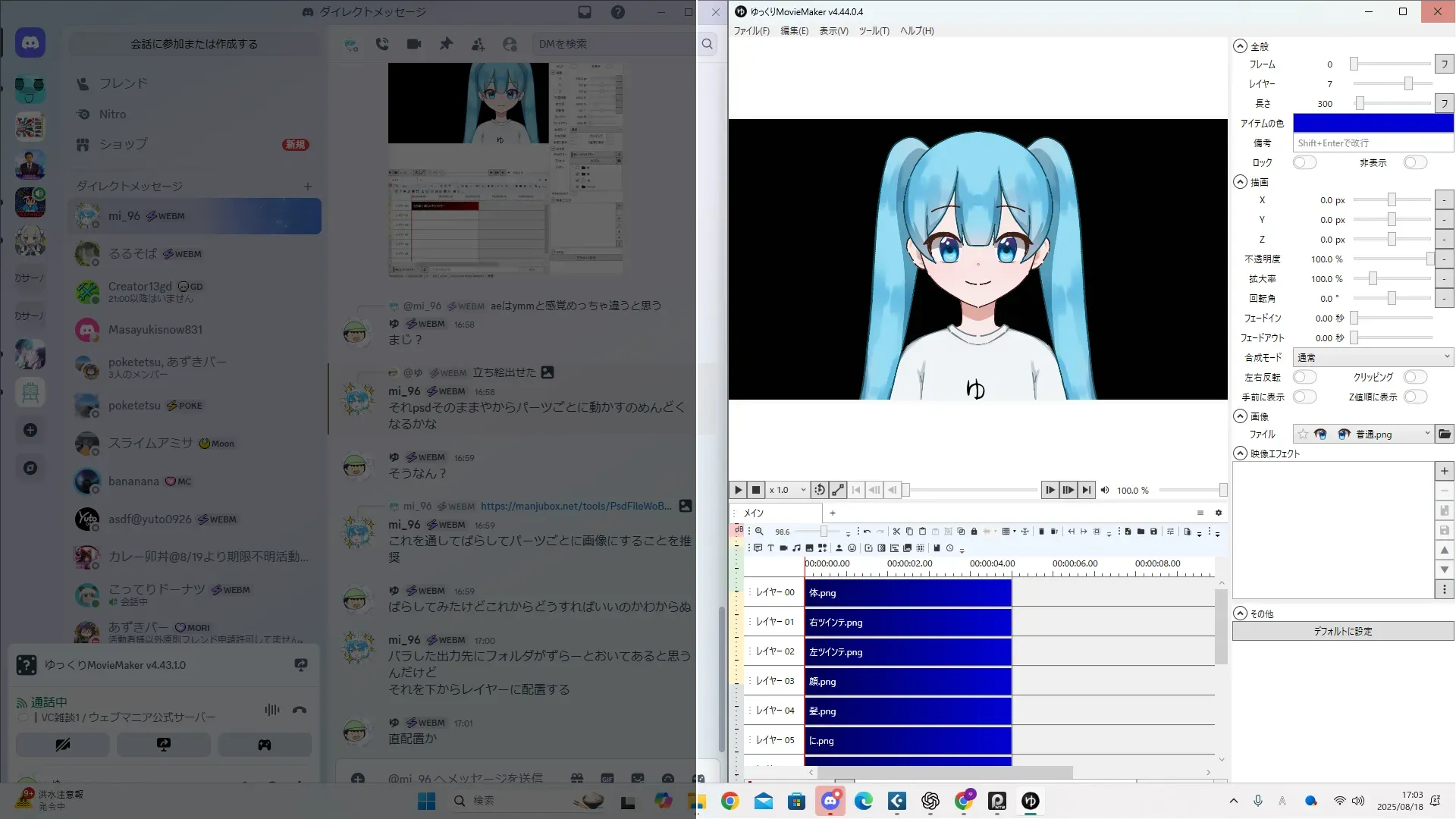Image resolution: width=1456 pixels, height=819 pixels.
Task: Click the blue アイテムの色 color swatch
Action: pos(1373,123)
